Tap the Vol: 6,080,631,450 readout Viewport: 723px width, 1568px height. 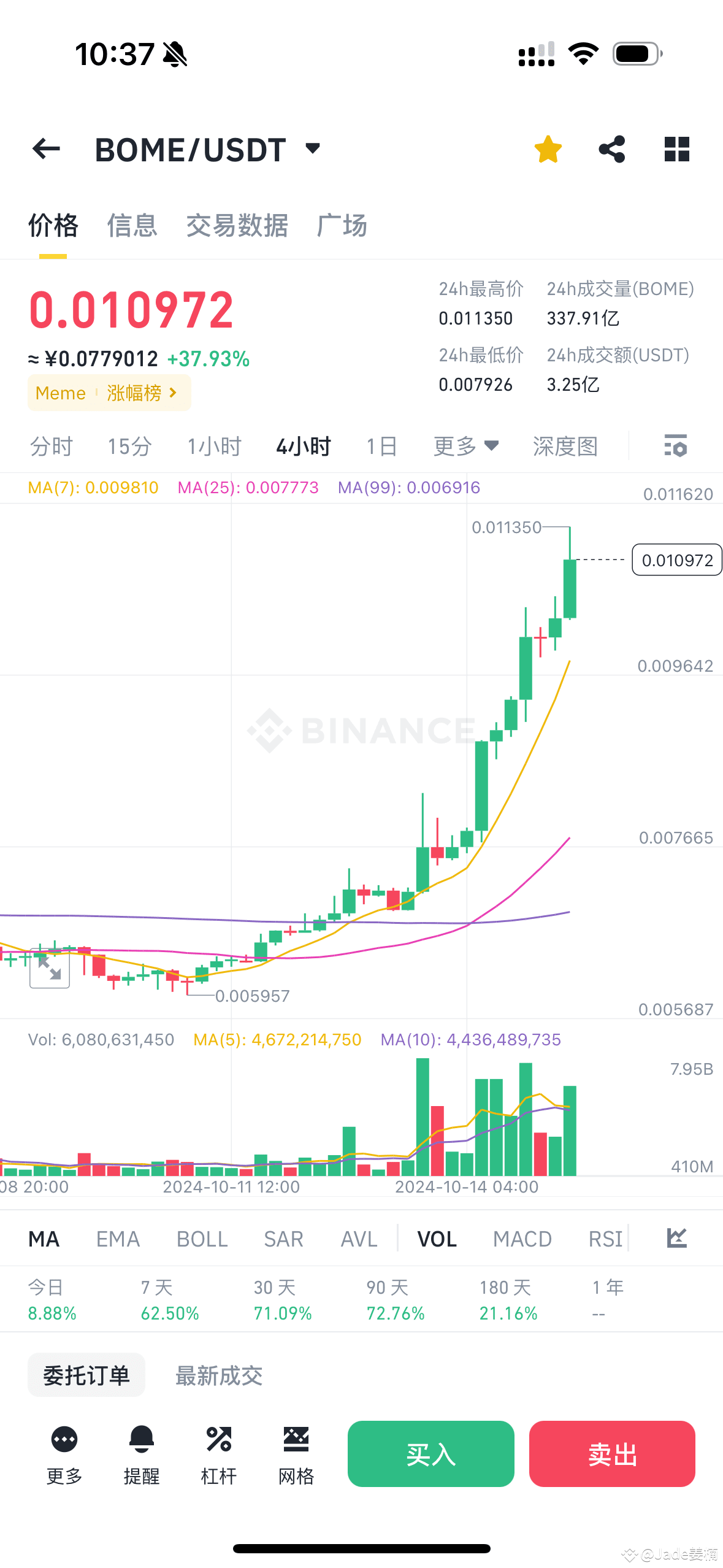coord(101,1040)
